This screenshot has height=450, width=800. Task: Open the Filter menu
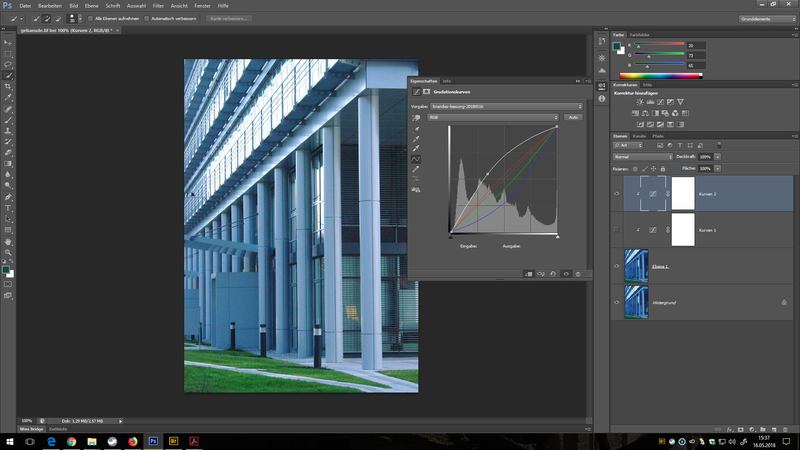tap(159, 5)
